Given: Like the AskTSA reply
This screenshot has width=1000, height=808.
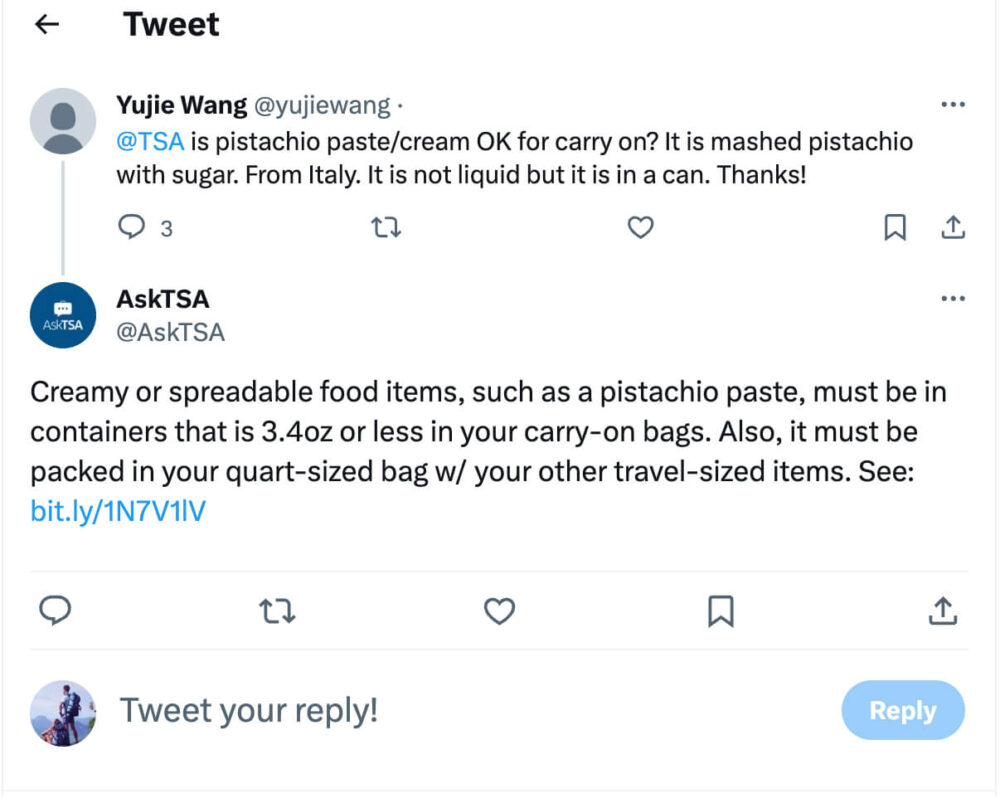Looking at the screenshot, I should pyautogui.click(x=500, y=610).
